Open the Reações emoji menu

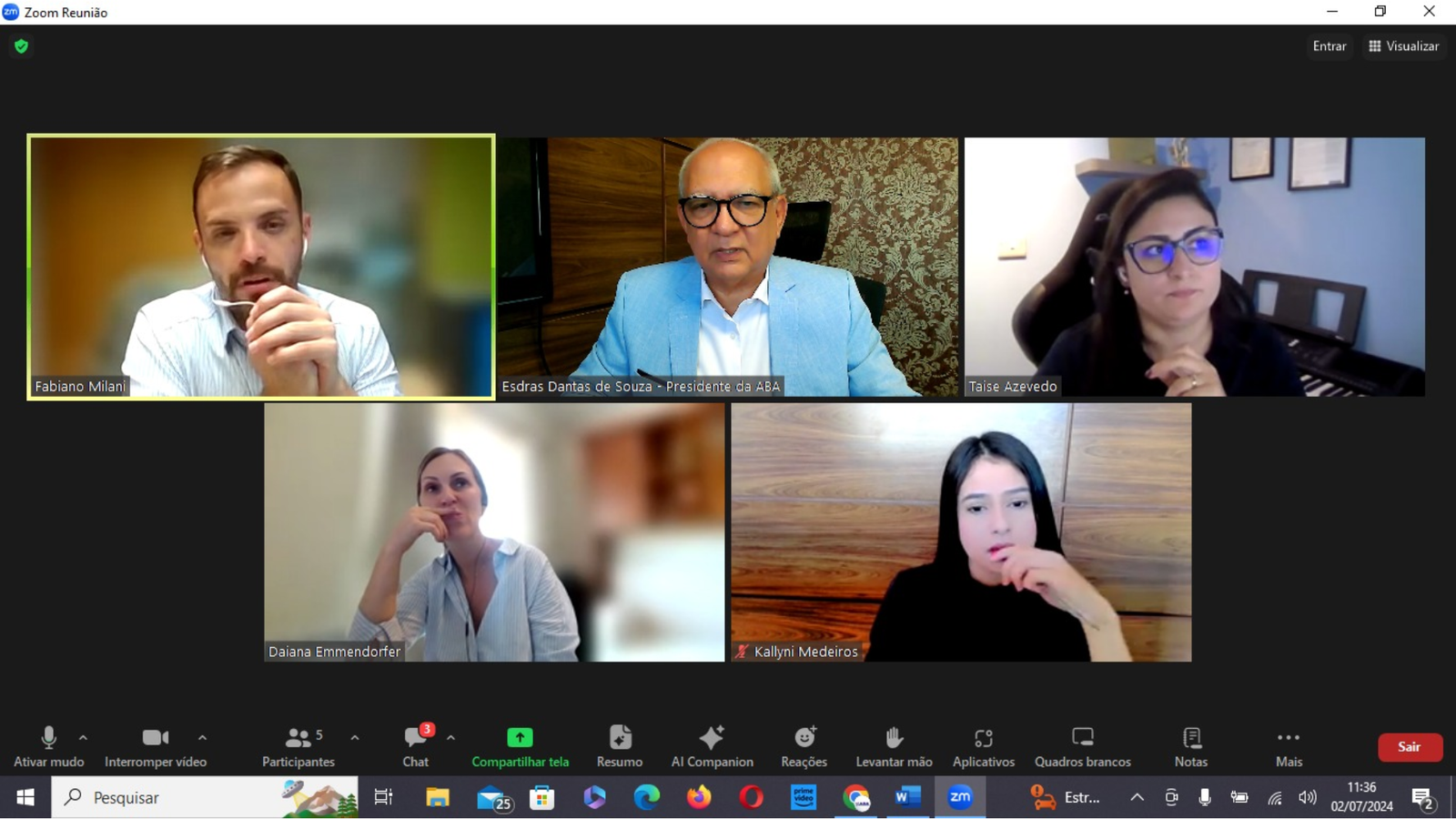(x=804, y=746)
